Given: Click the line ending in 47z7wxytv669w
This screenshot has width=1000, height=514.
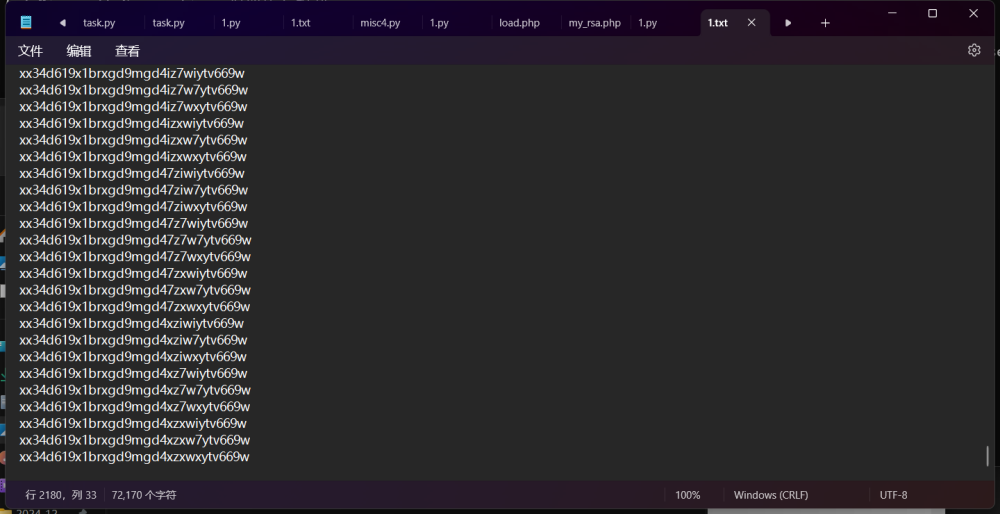Looking at the screenshot, I should pyautogui.click(x=135, y=256).
